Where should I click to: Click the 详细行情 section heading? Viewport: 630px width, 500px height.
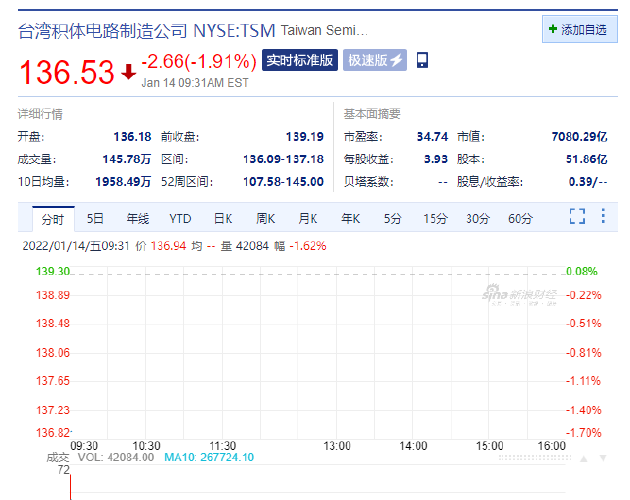coord(40,114)
